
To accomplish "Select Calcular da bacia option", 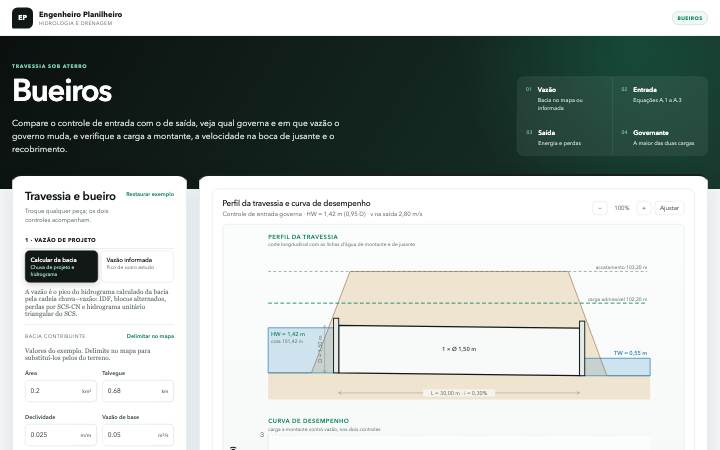I will [x=62, y=266].
